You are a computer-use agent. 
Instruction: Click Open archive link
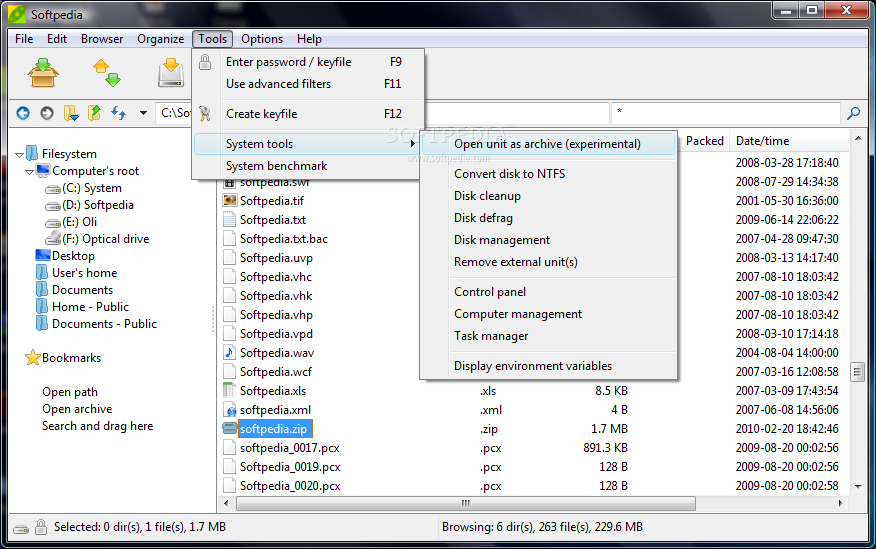(x=77, y=409)
